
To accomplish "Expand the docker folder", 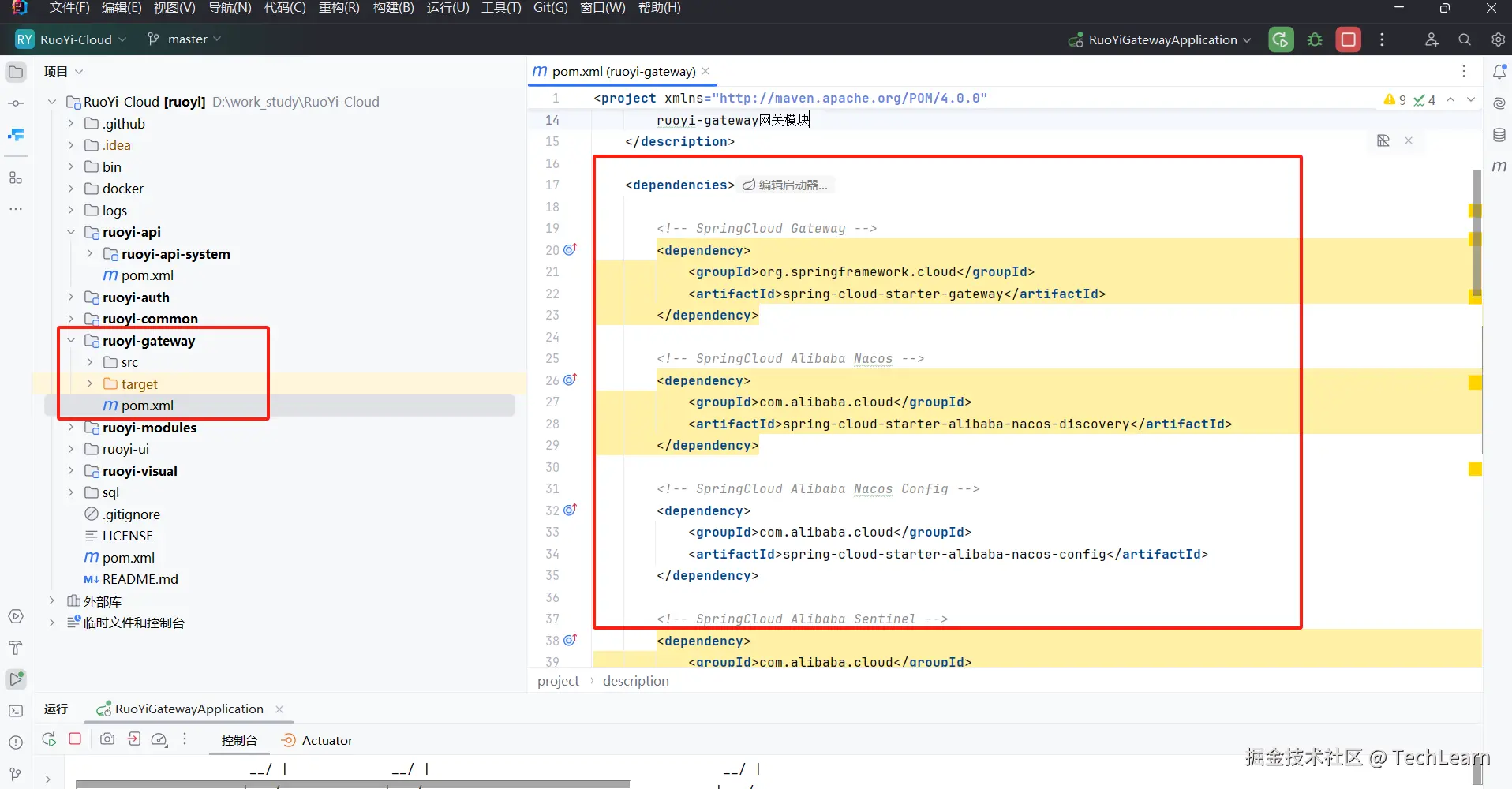I will 71,189.
